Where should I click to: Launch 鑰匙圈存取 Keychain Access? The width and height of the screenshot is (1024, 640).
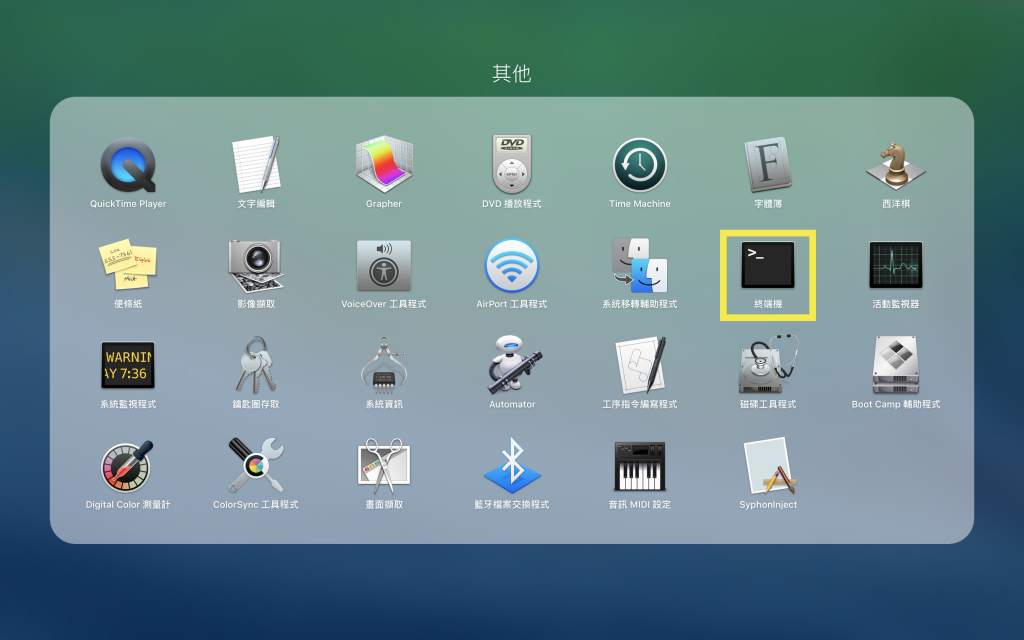[256, 365]
